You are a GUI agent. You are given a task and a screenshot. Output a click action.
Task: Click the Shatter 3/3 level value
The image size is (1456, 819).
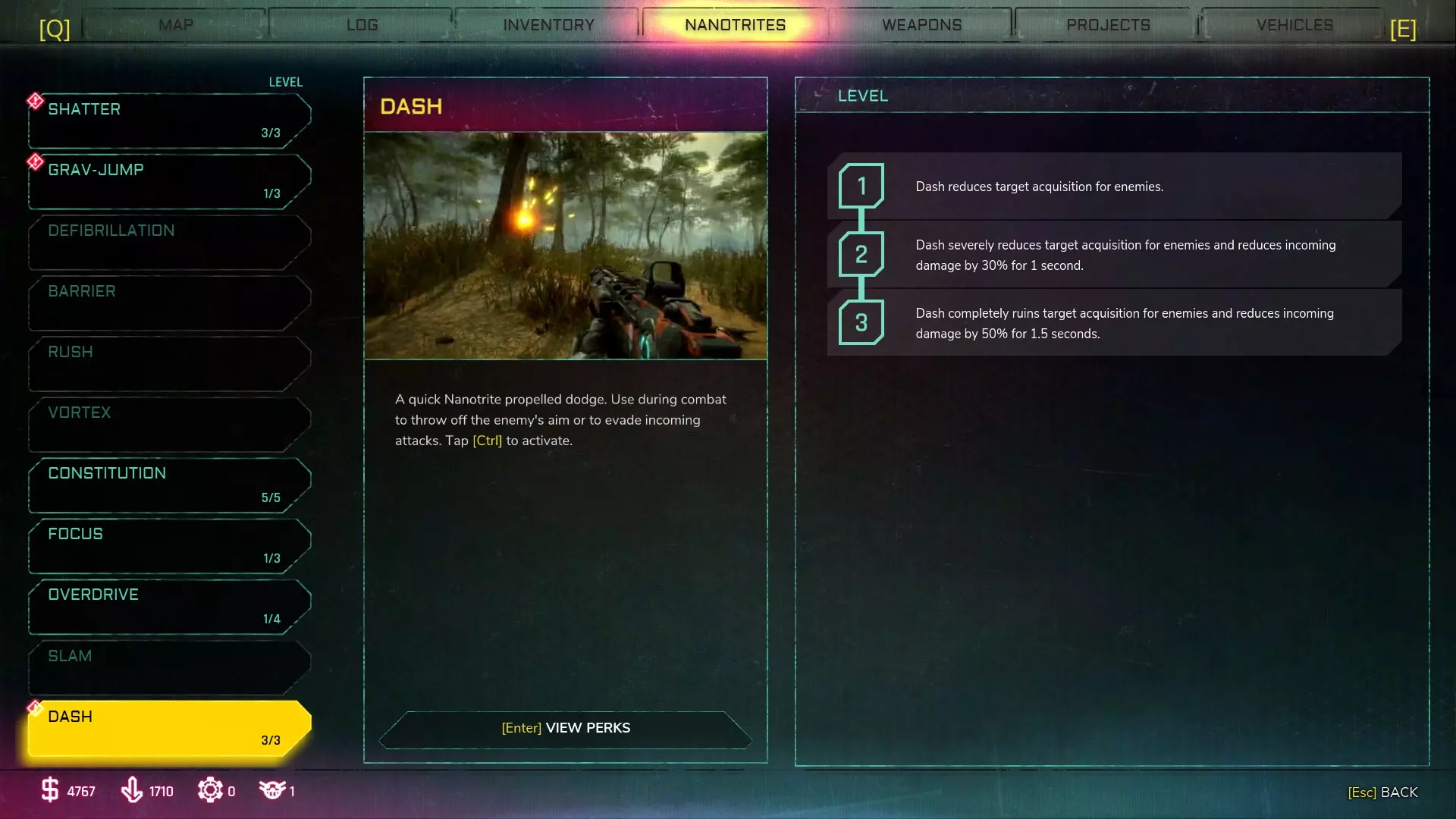pyautogui.click(x=271, y=133)
